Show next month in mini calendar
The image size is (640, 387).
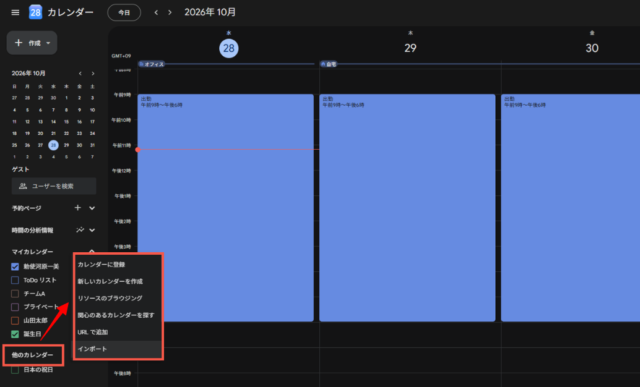click(93, 73)
